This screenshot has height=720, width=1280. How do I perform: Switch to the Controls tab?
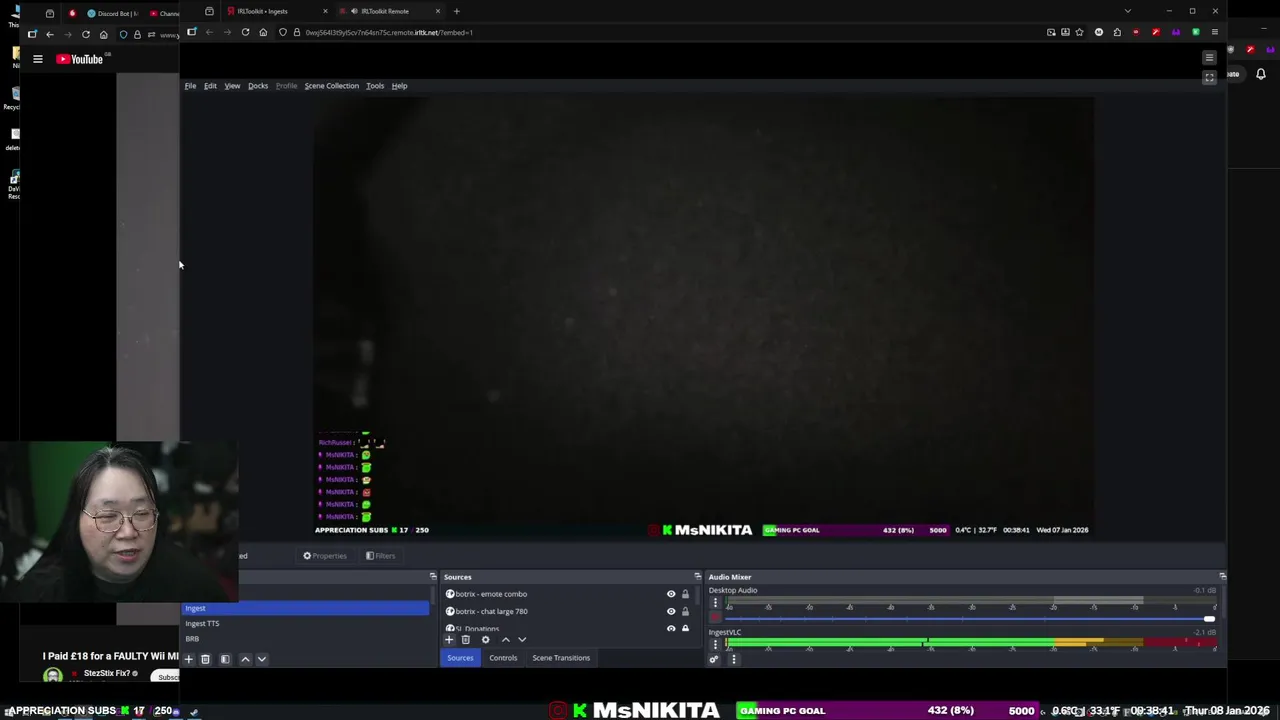(x=503, y=658)
